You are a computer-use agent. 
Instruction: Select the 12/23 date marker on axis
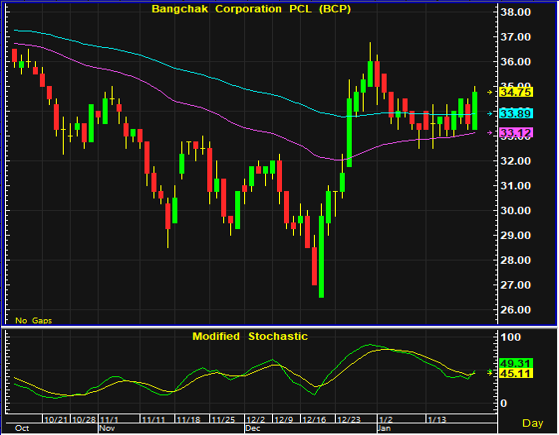point(349,420)
